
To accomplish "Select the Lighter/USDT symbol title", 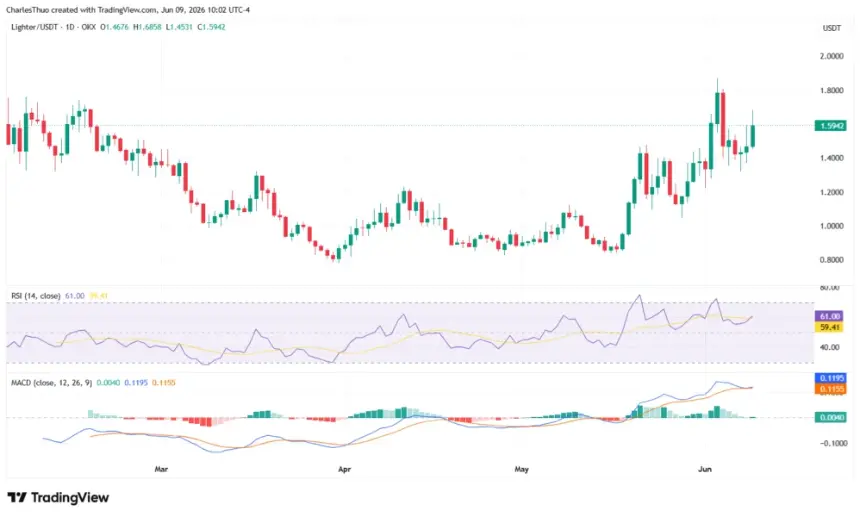I will pyautogui.click(x=34, y=27).
